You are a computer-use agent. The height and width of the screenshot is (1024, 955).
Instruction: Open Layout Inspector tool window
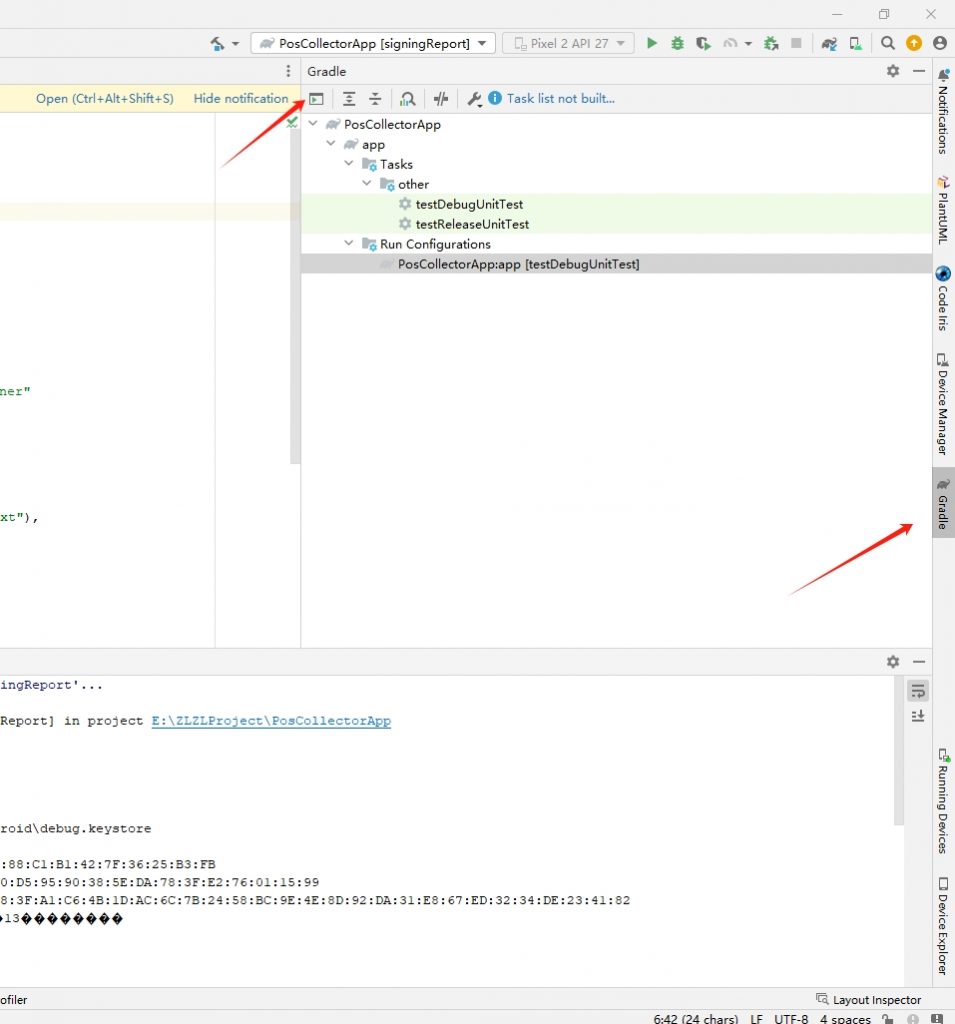click(869, 999)
